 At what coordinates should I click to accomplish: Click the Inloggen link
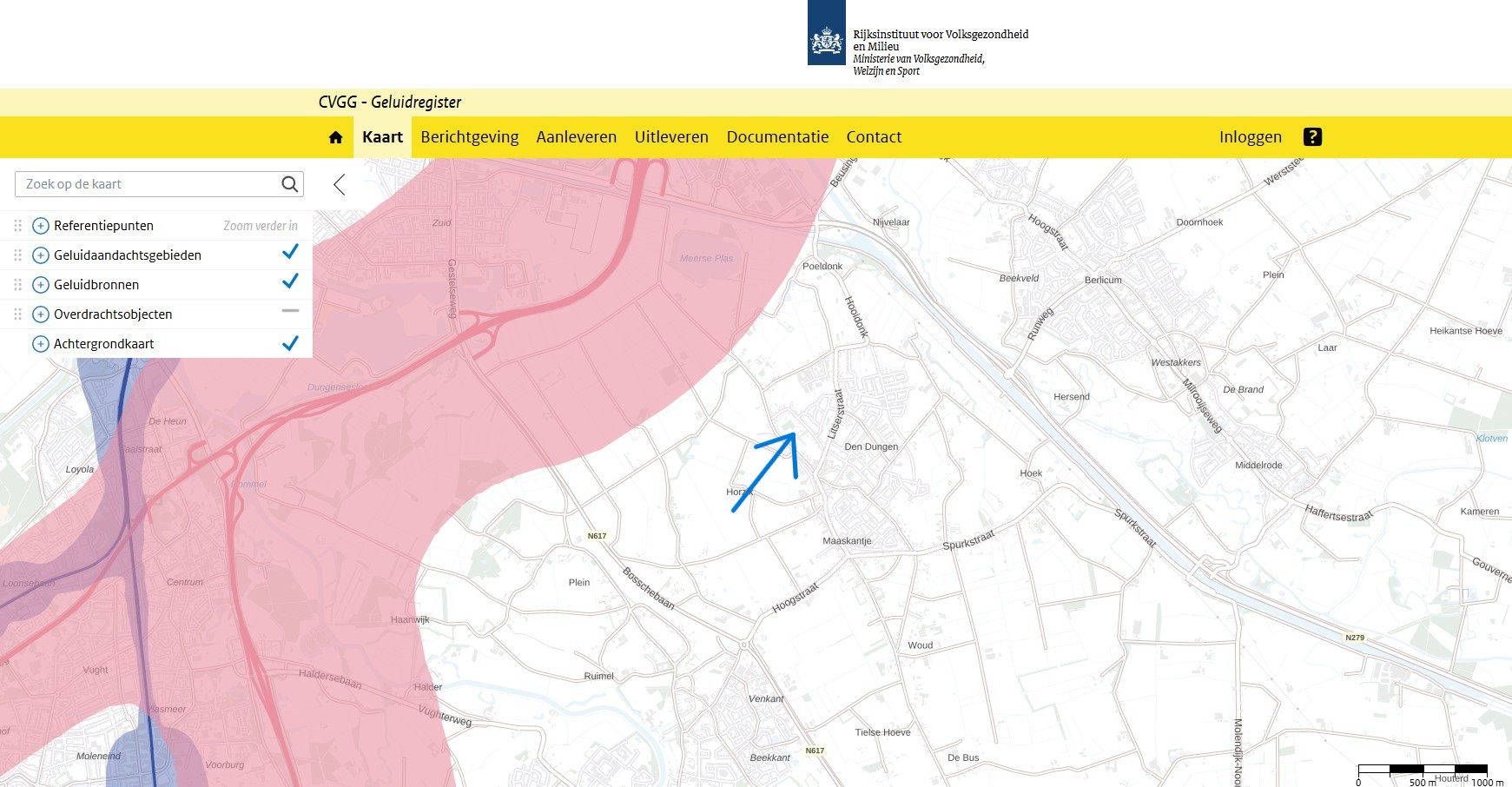coord(1250,137)
